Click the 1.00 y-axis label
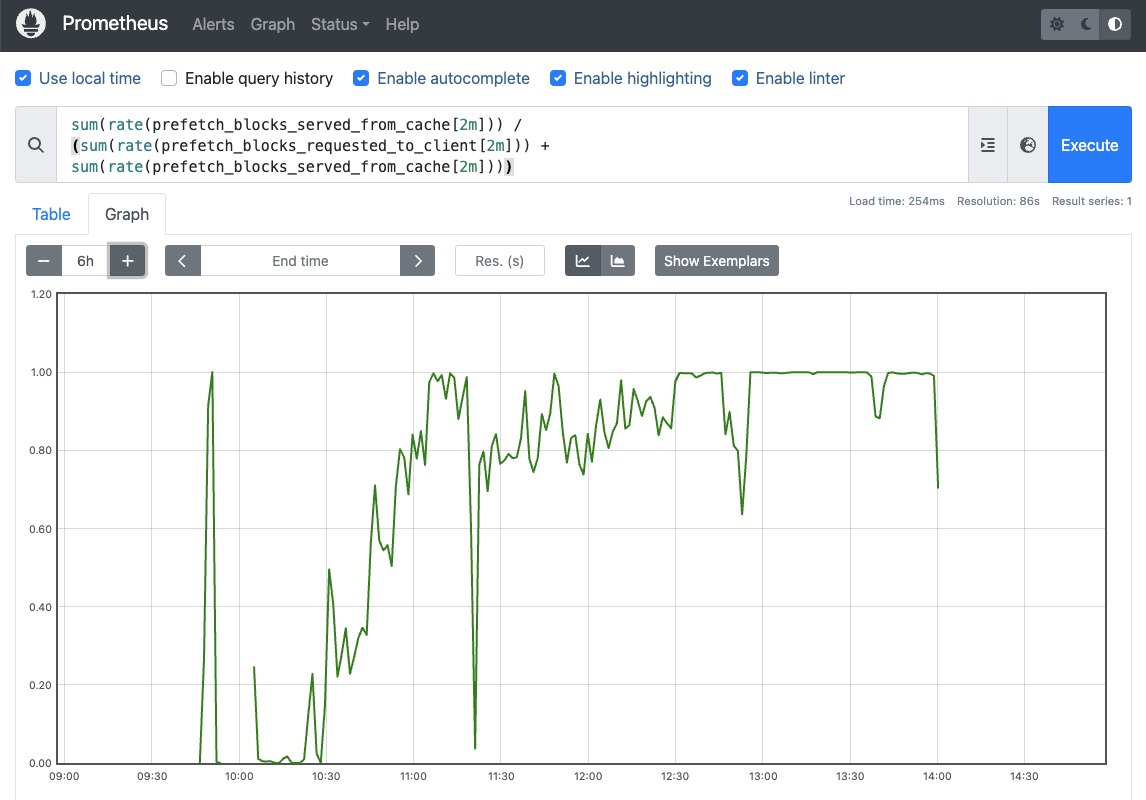The height and width of the screenshot is (800, 1146). point(41,372)
